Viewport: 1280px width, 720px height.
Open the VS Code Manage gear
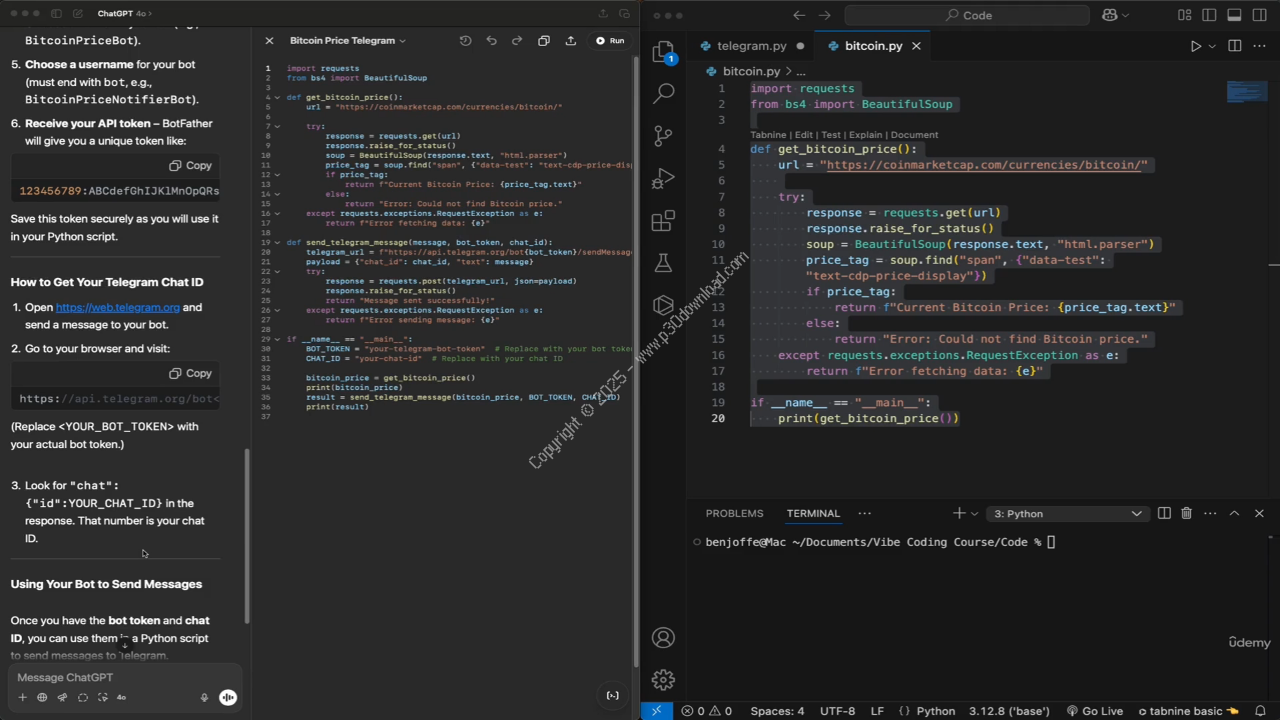(x=663, y=680)
